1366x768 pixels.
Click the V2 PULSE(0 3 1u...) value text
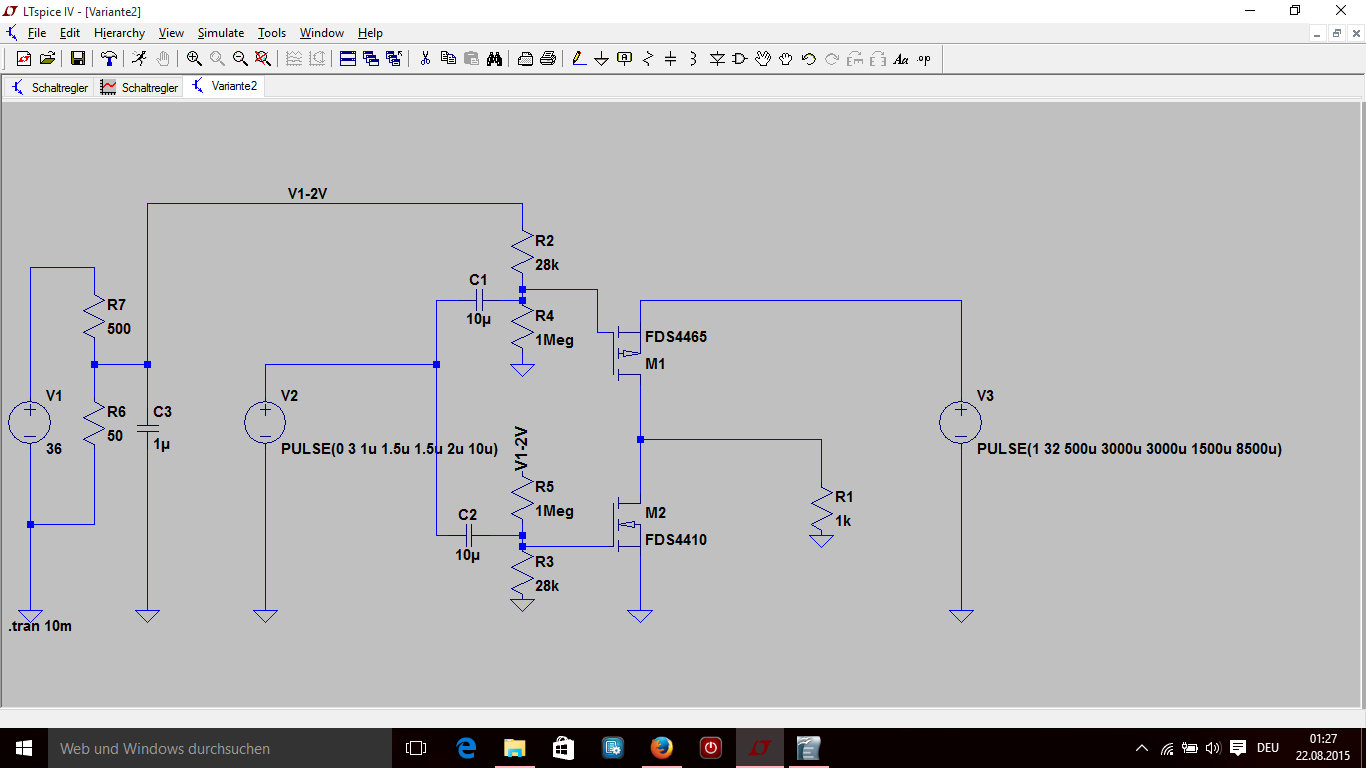390,450
